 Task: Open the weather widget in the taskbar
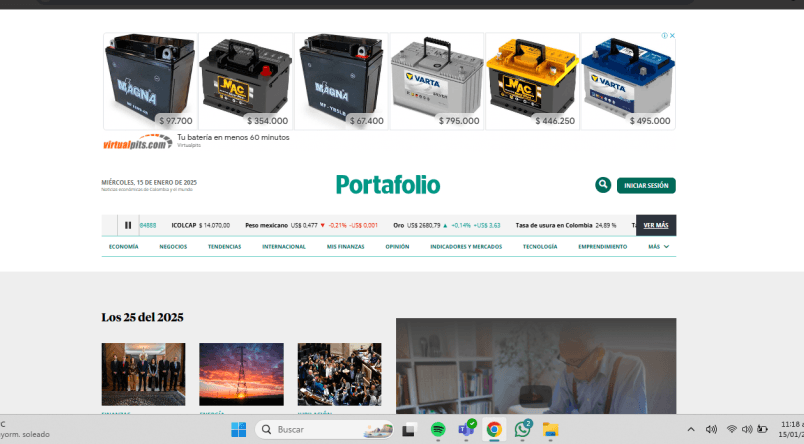pyautogui.click(x=25, y=430)
